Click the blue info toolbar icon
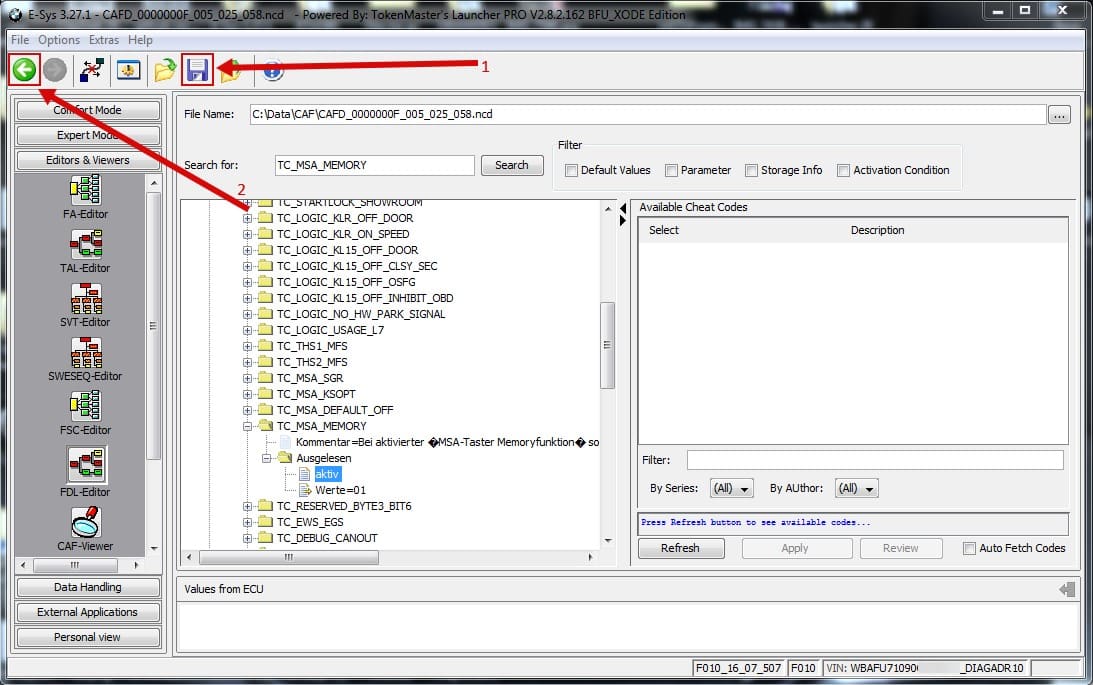The image size is (1093, 685). (273, 70)
